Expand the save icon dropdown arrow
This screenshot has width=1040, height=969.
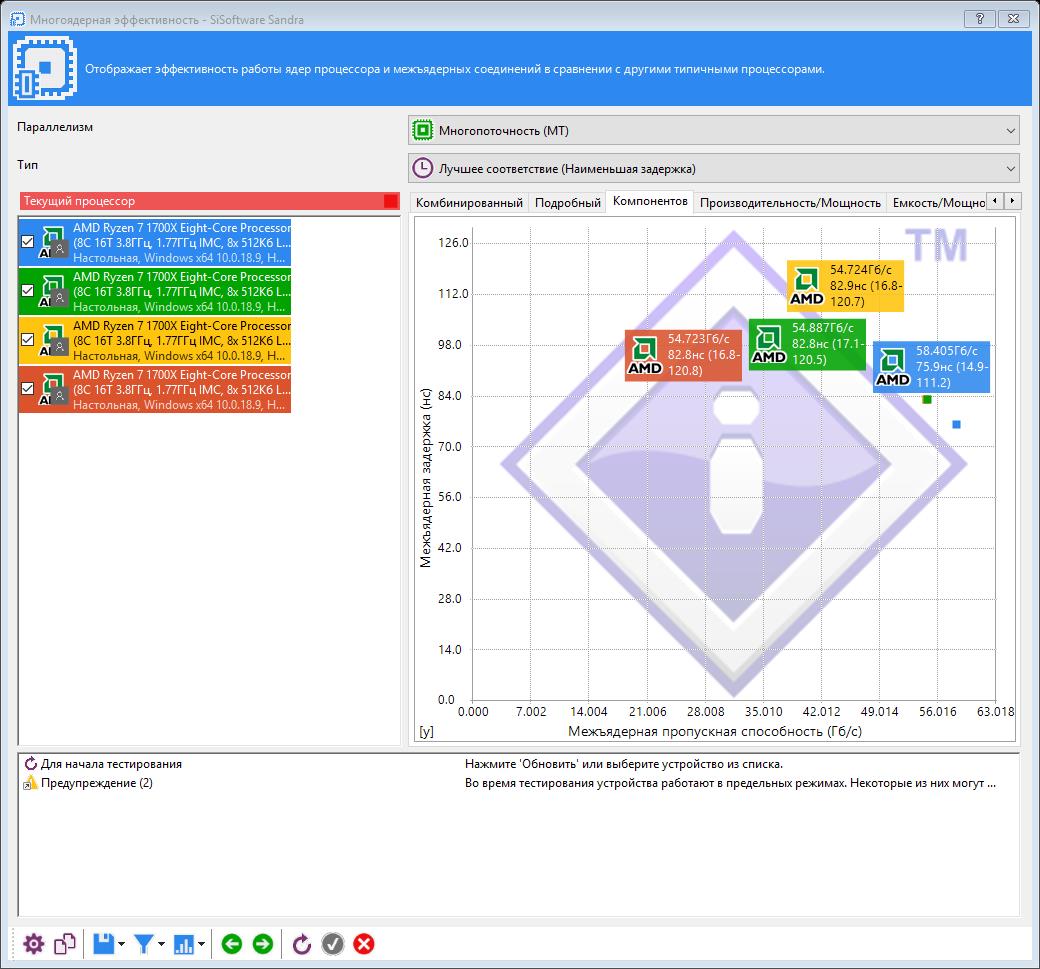121,944
